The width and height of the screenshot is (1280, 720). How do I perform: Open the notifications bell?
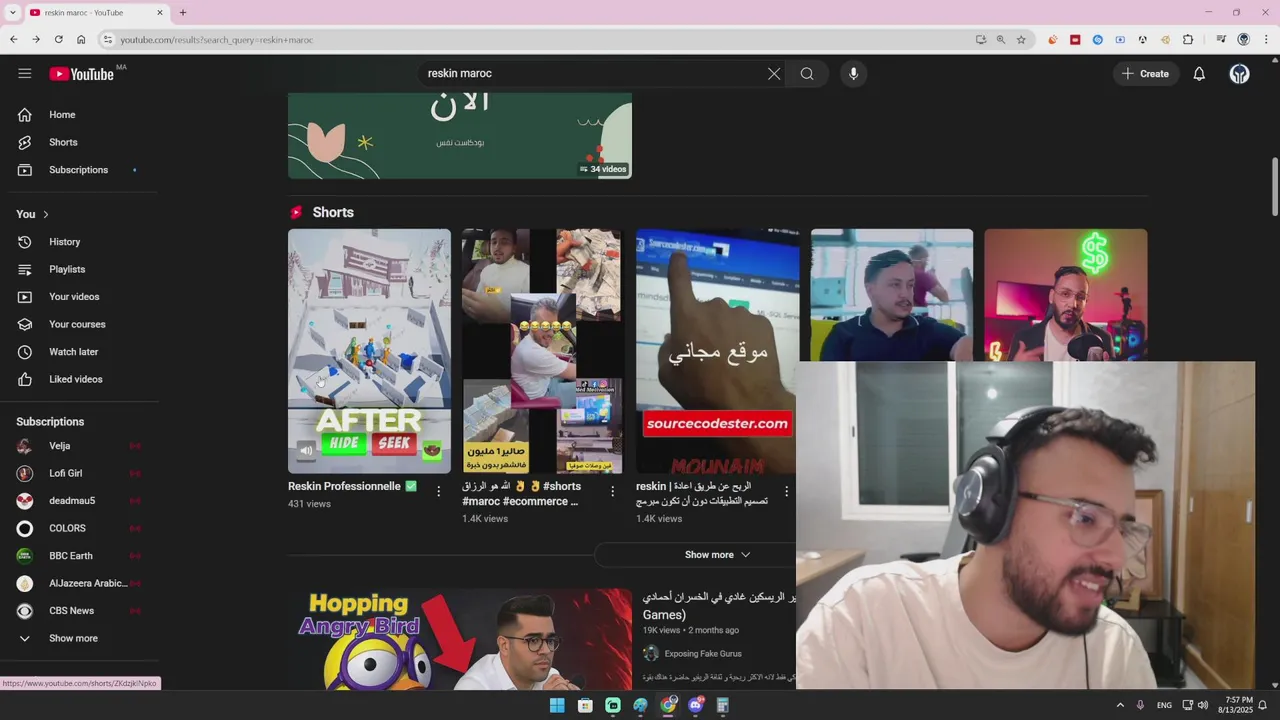(x=1199, y=73)
